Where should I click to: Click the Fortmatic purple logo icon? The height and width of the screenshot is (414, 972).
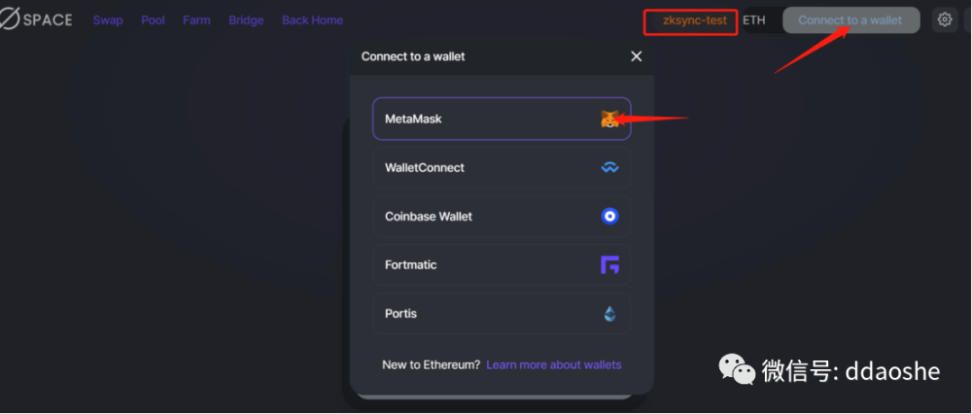coord(609,265)
